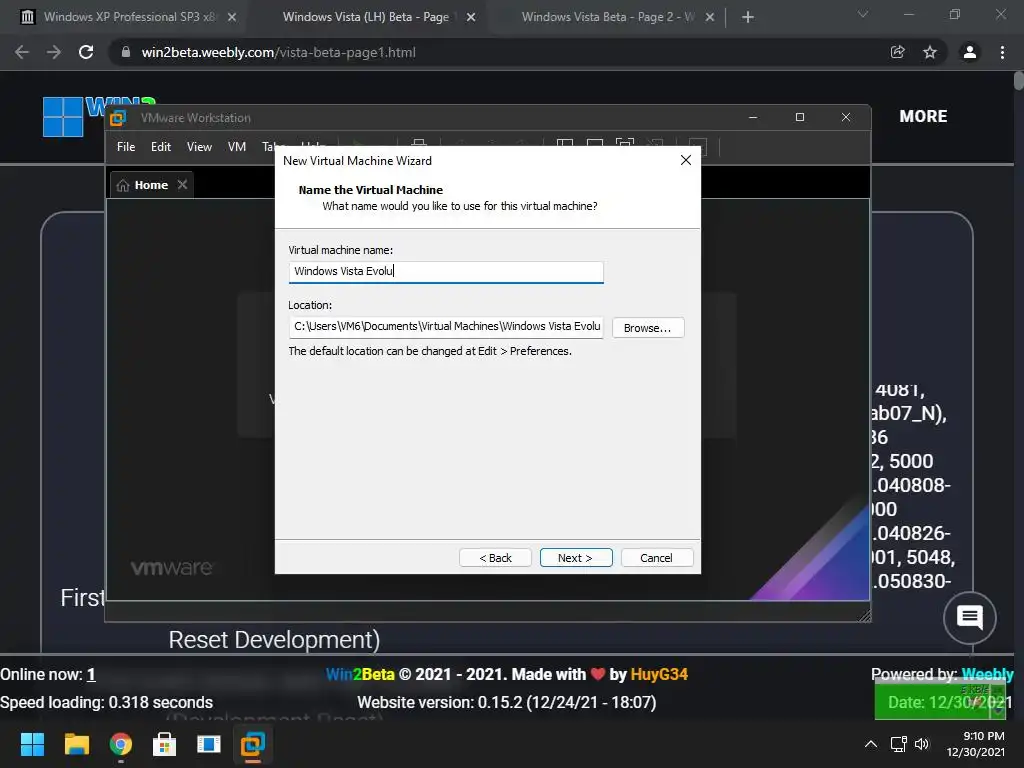Switch to the Windows XP Professional SP3 browser tab
Image resolution: width=1024 pixels, height=768 pixels.
pos(129,17)
